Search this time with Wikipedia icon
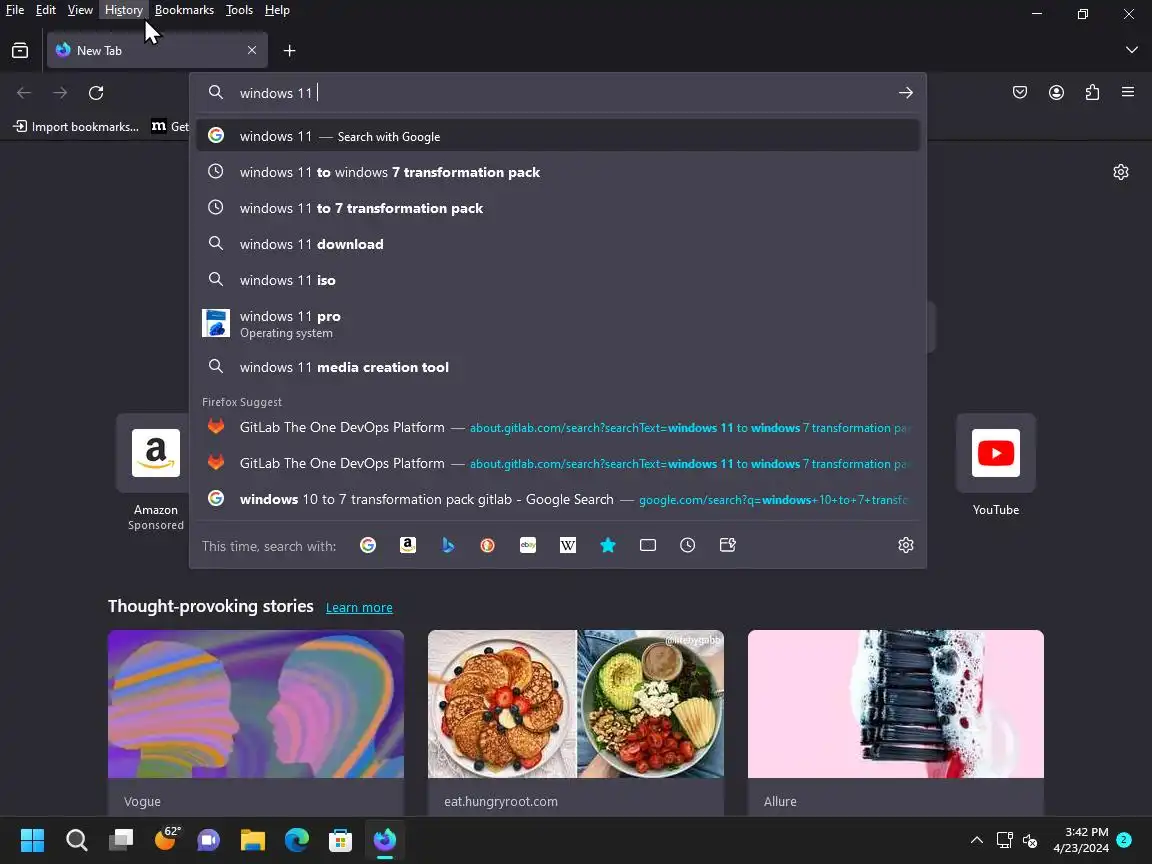The width and height of the screenshot is (1152, 864). tap(567, 545)
